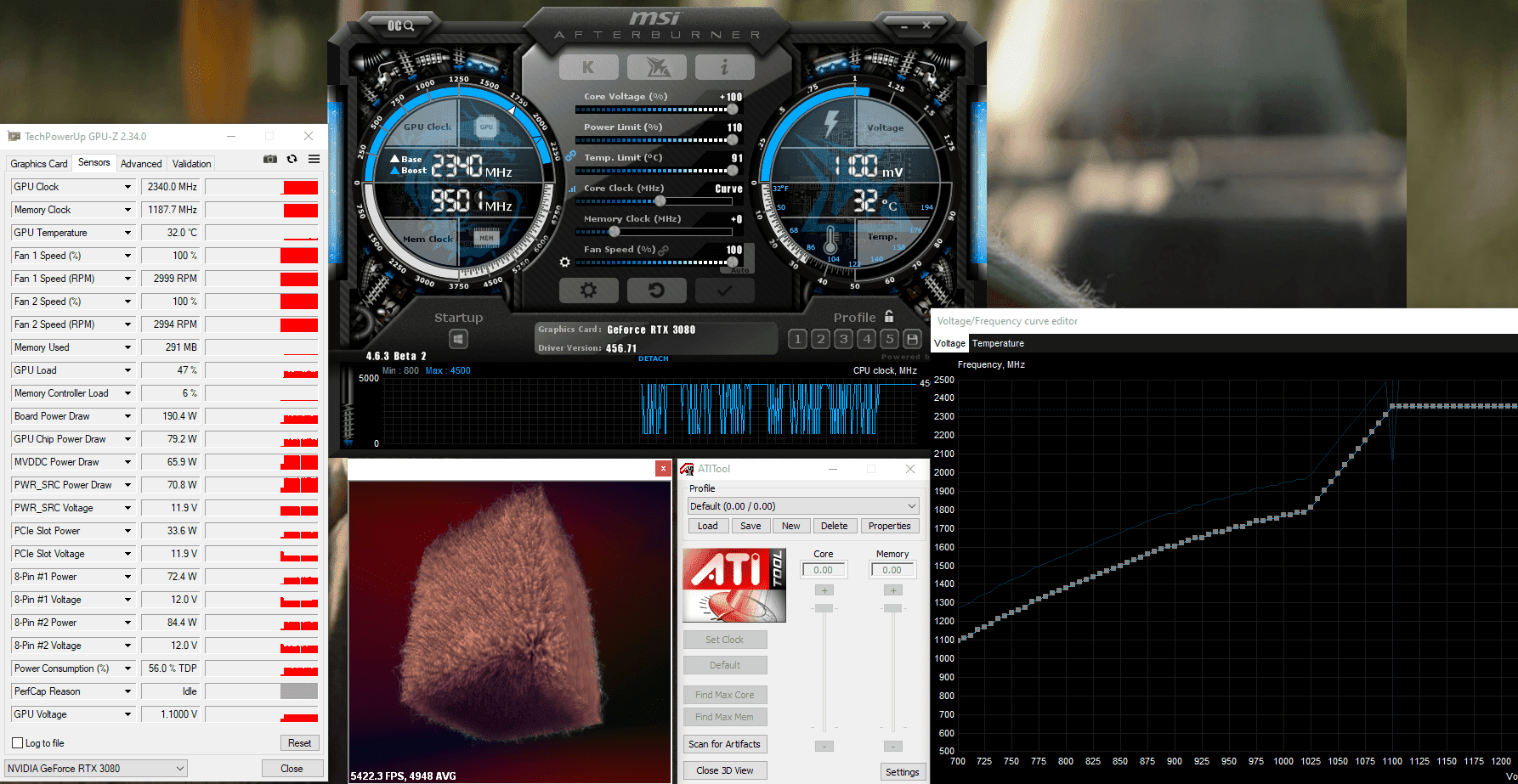Image resolution: width=1518 pixels, height=784 pixels.
Task: Click the Kombustor K button
Action: (x=588, y=67)
